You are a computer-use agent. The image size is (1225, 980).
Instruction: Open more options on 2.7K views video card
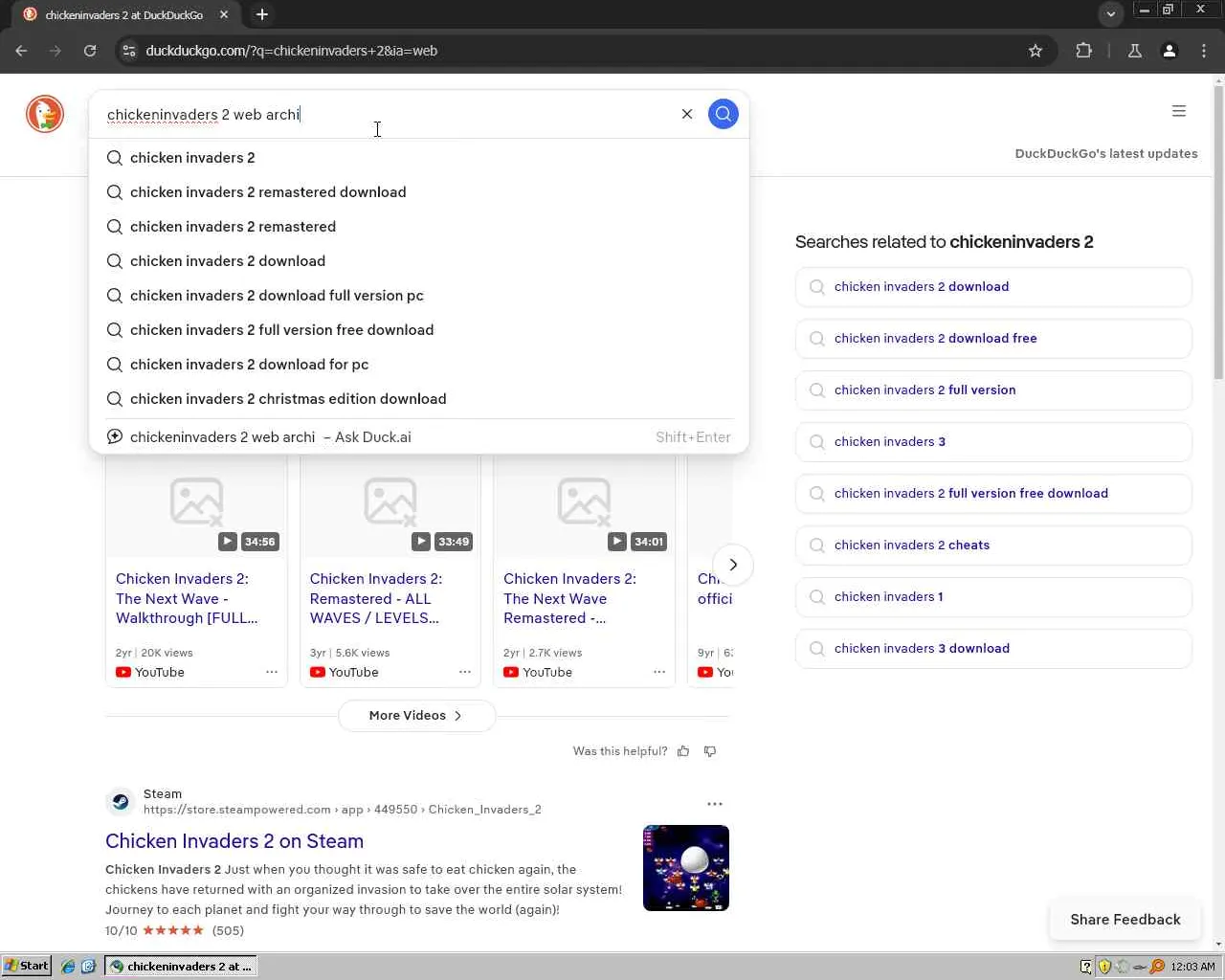(659, 672)
